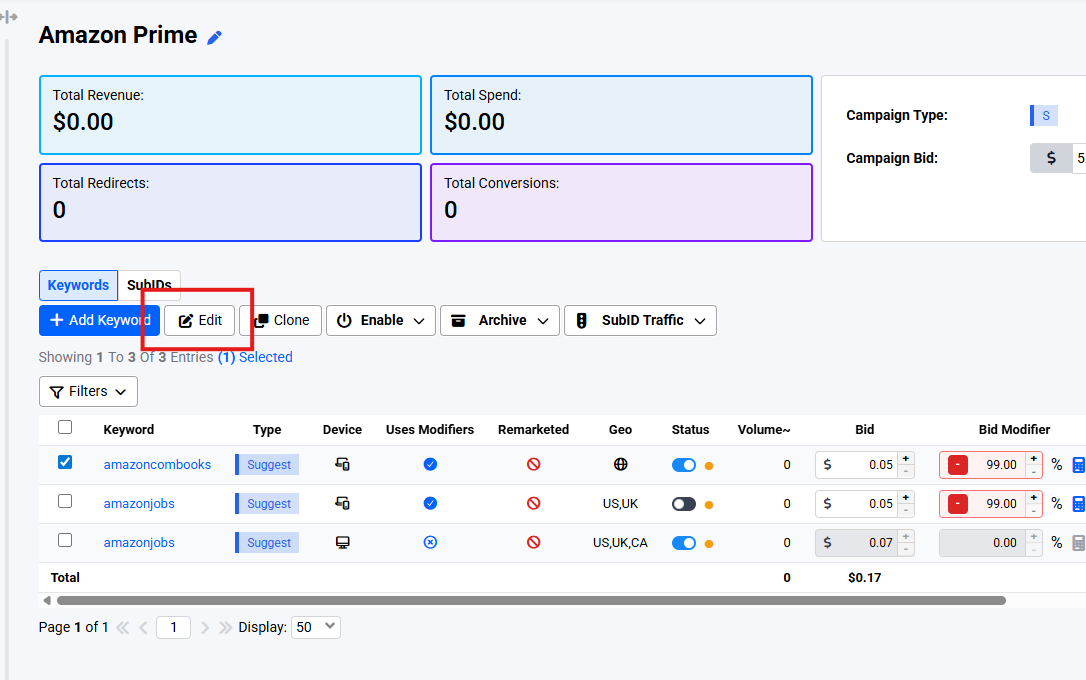Click the red minus button in amazoncombooks bid modifier
This screenshot has width=1086, height=680.
[x=957, y=465]
